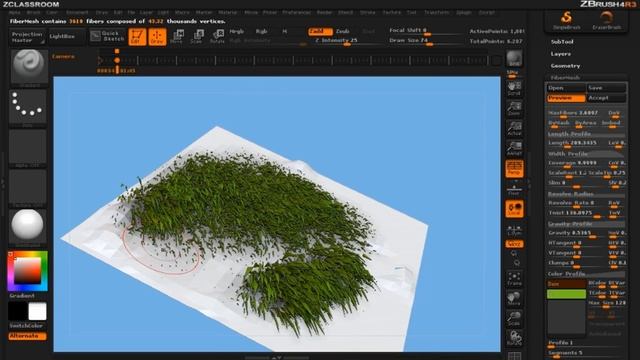Open the Preferences menu
Viewport: 640px width, 360px height.
click(297, 13)
